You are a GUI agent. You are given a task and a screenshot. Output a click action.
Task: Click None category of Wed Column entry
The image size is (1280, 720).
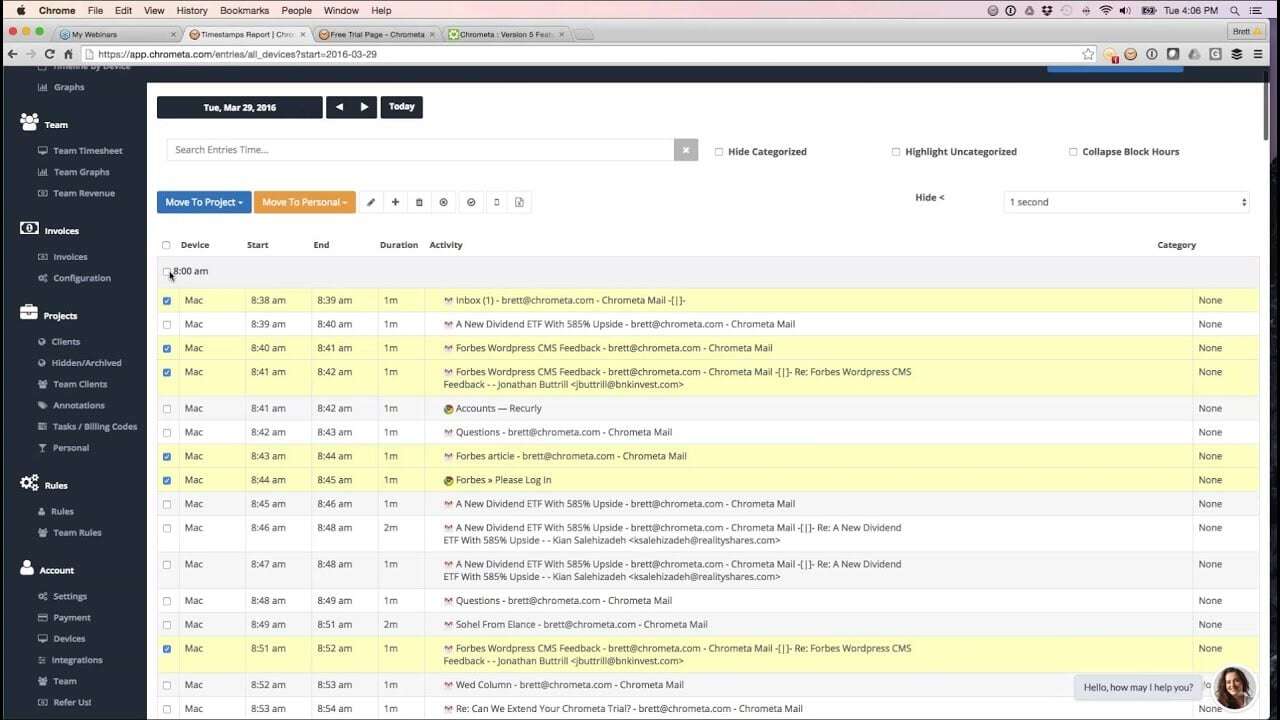[1210, 685]
